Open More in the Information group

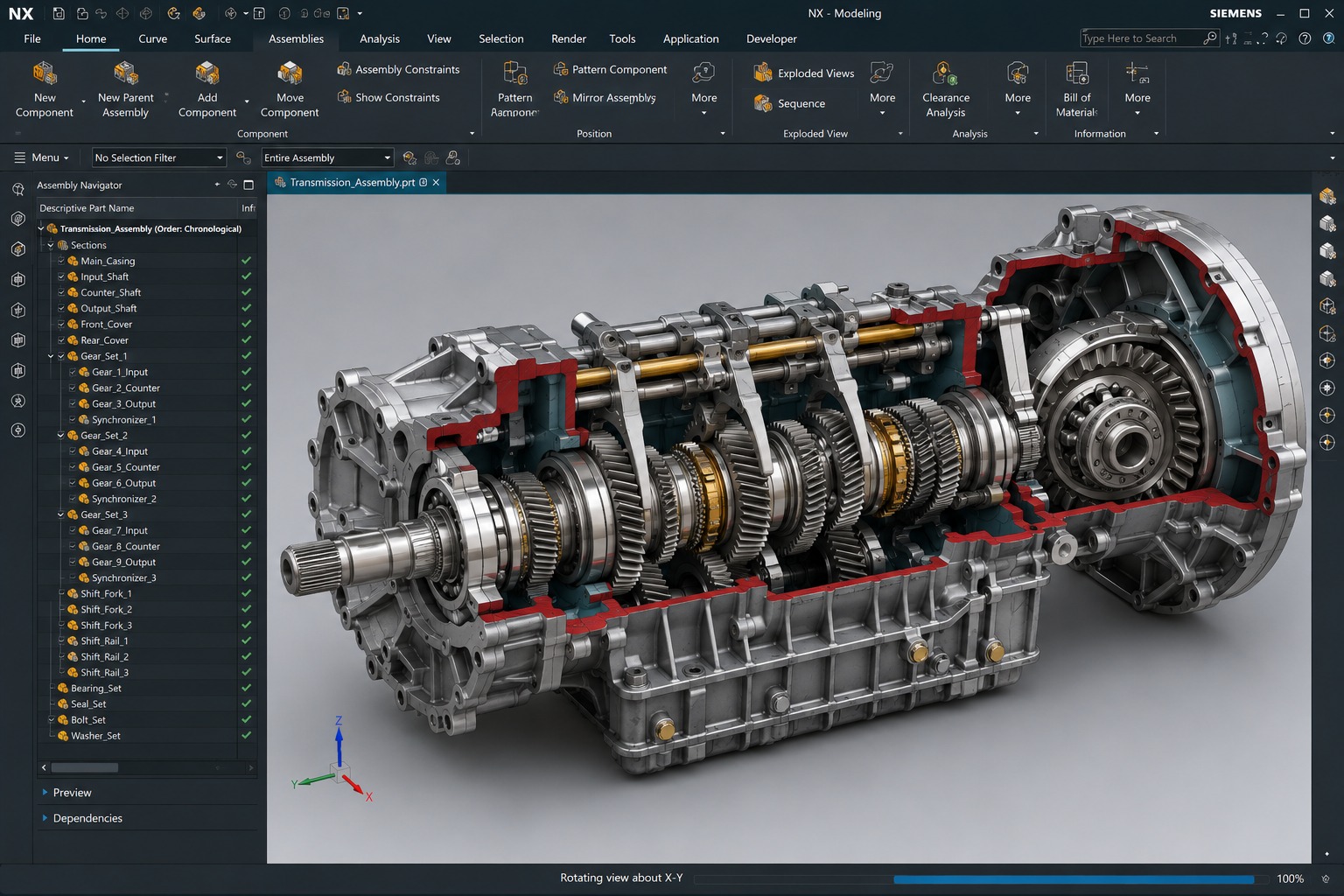pos(1137,88)
